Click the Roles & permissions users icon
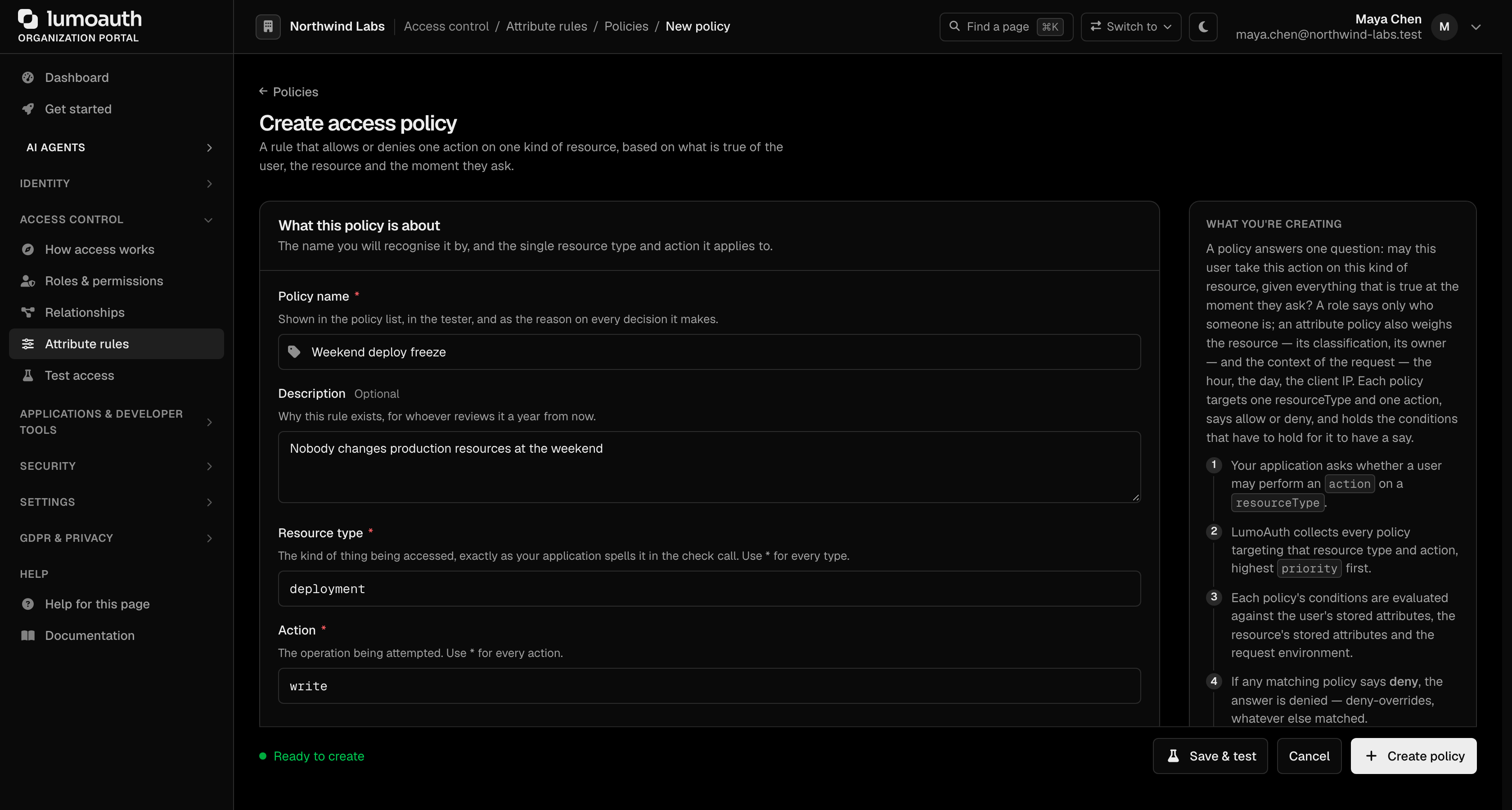 click(27, 281)
